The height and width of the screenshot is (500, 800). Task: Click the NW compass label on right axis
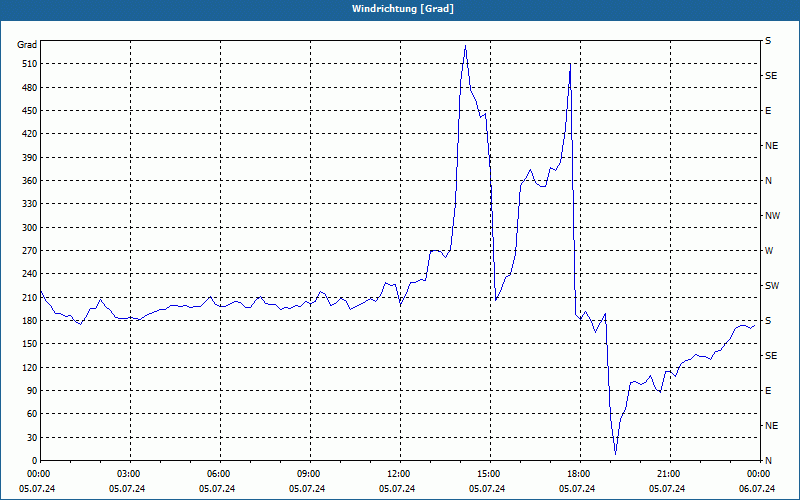772,216
